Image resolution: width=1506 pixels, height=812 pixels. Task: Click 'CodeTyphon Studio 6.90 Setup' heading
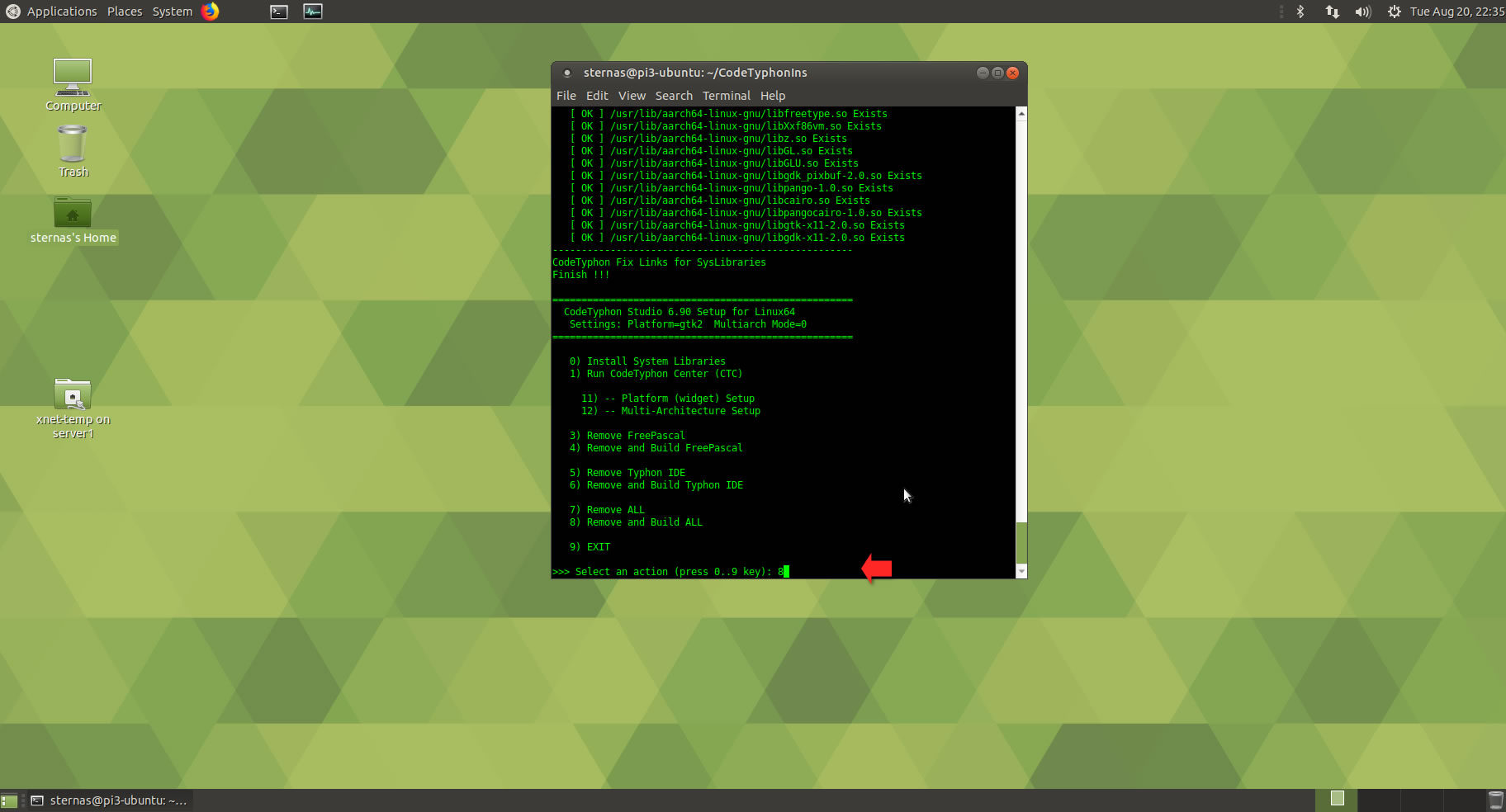click(679, 312)
